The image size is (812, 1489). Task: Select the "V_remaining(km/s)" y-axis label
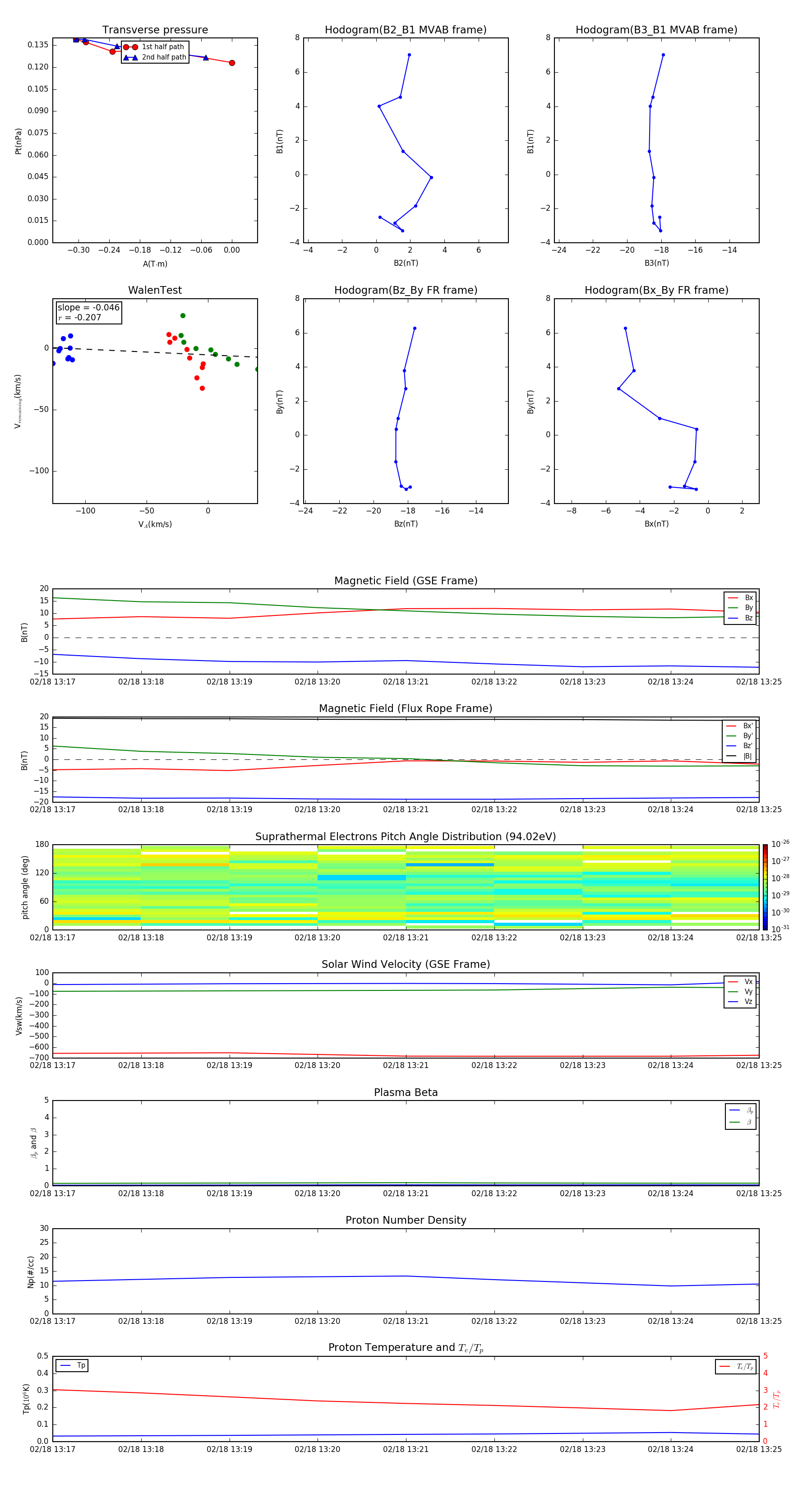[18, 401]
